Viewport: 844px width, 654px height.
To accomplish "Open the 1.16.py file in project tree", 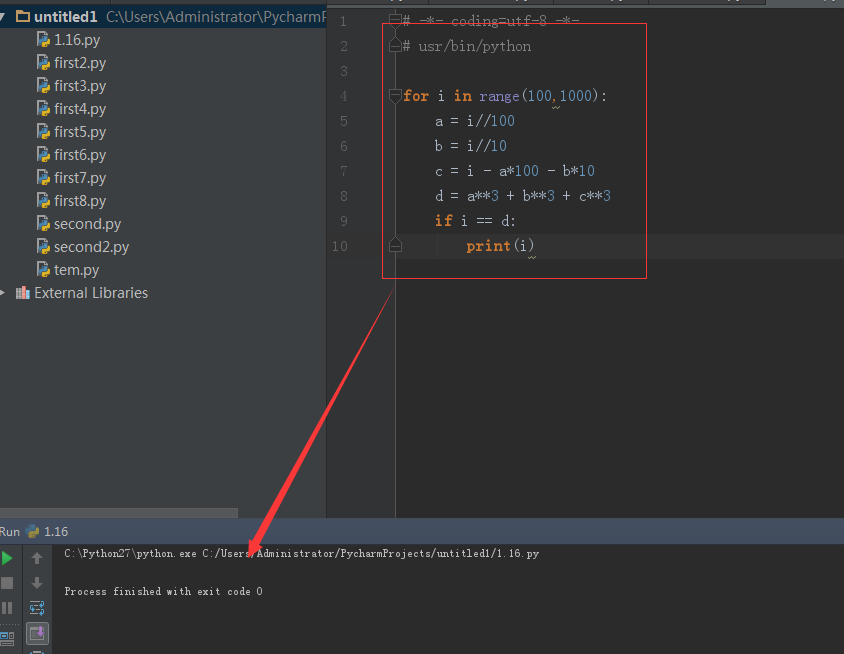I will coord(77,40).
